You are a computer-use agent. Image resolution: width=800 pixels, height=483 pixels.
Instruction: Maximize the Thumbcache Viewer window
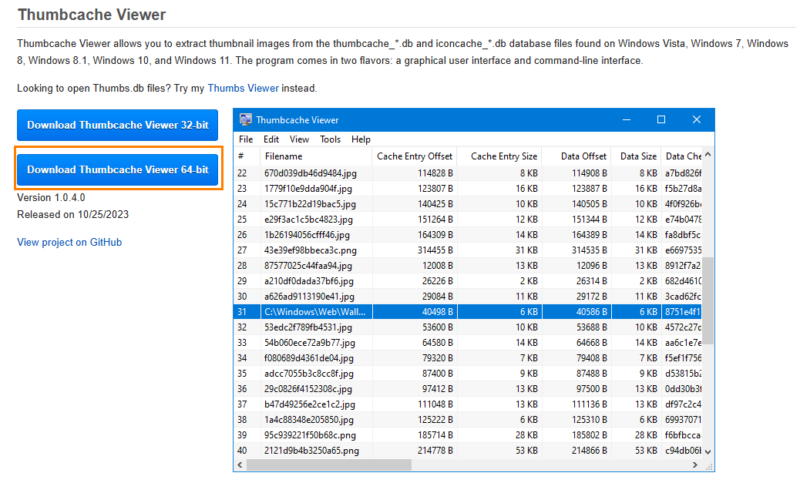coord(661,120)
